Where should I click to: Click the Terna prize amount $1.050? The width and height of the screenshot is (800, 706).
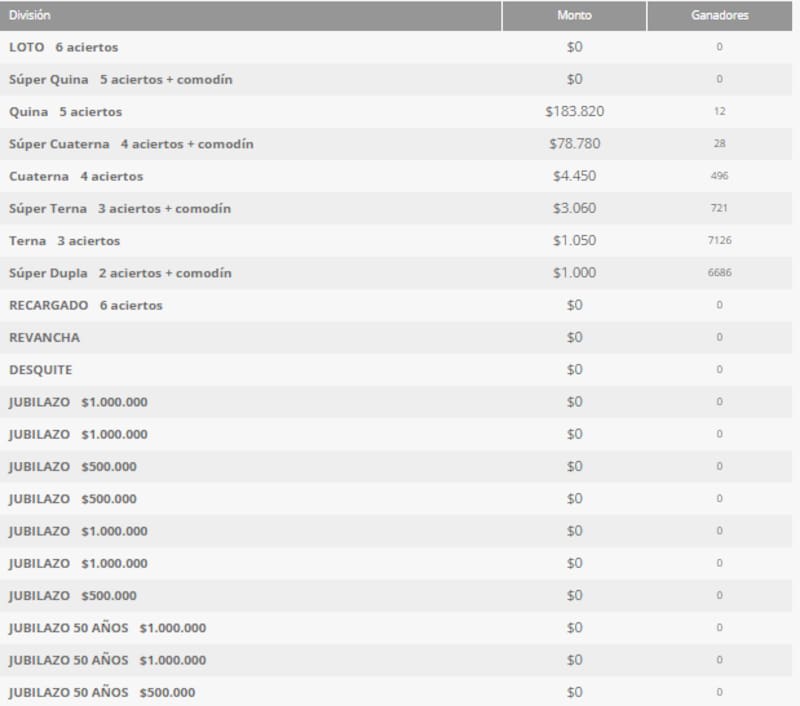coord(574,241)
